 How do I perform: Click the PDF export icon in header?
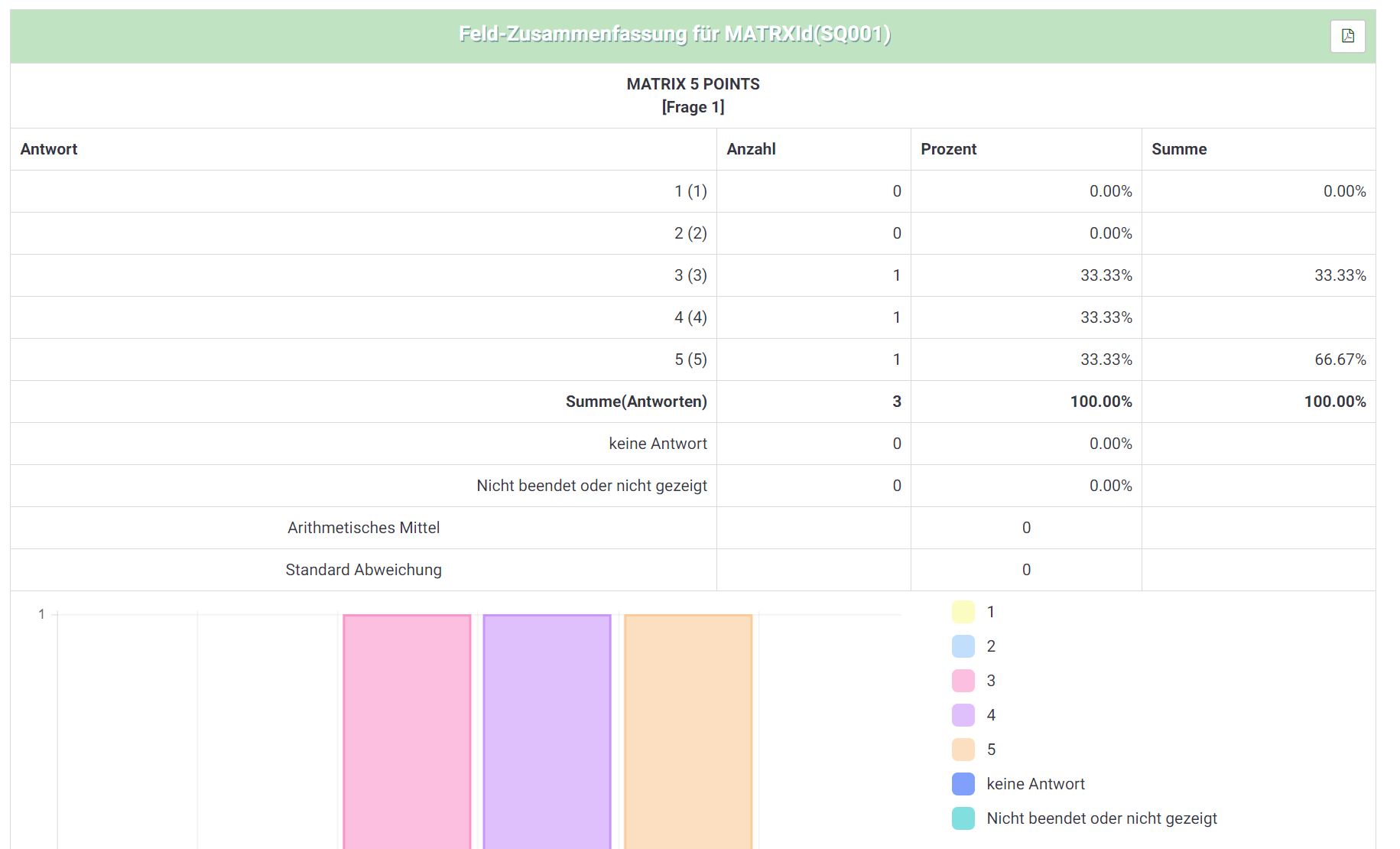pyautogui.click(x=1347, y=36)
